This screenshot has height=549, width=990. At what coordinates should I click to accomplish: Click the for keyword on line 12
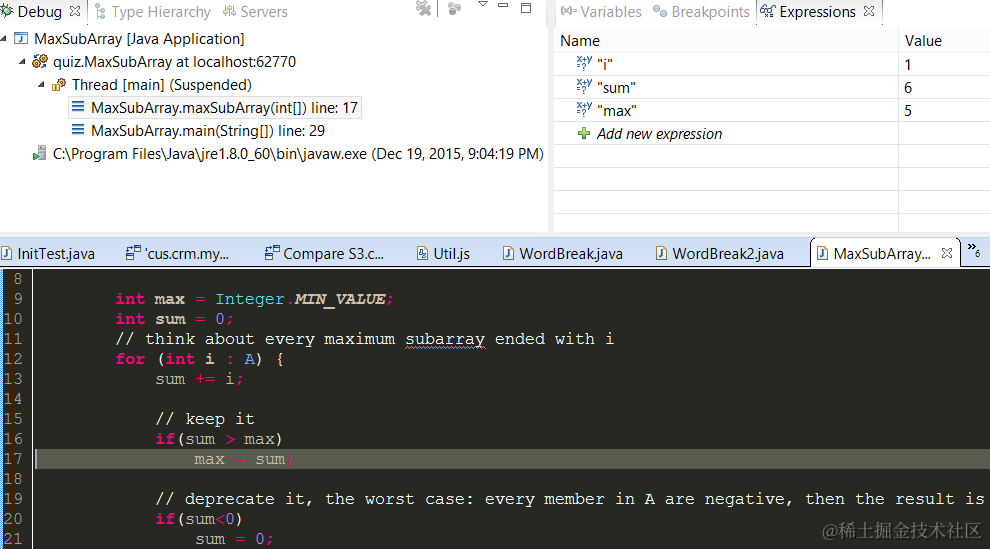coord(130,359)
